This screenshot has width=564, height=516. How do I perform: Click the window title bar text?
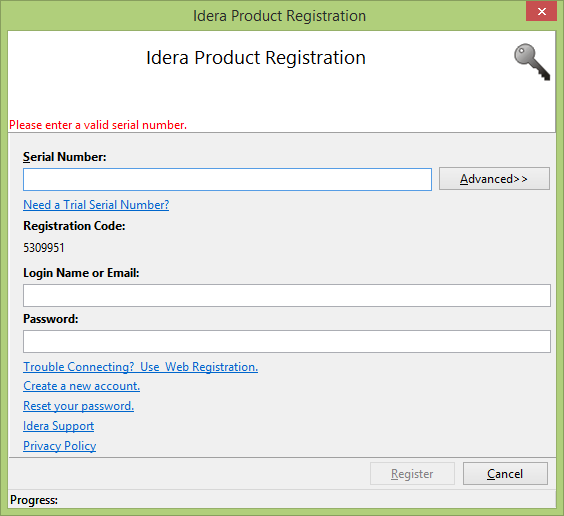(279, 16)
